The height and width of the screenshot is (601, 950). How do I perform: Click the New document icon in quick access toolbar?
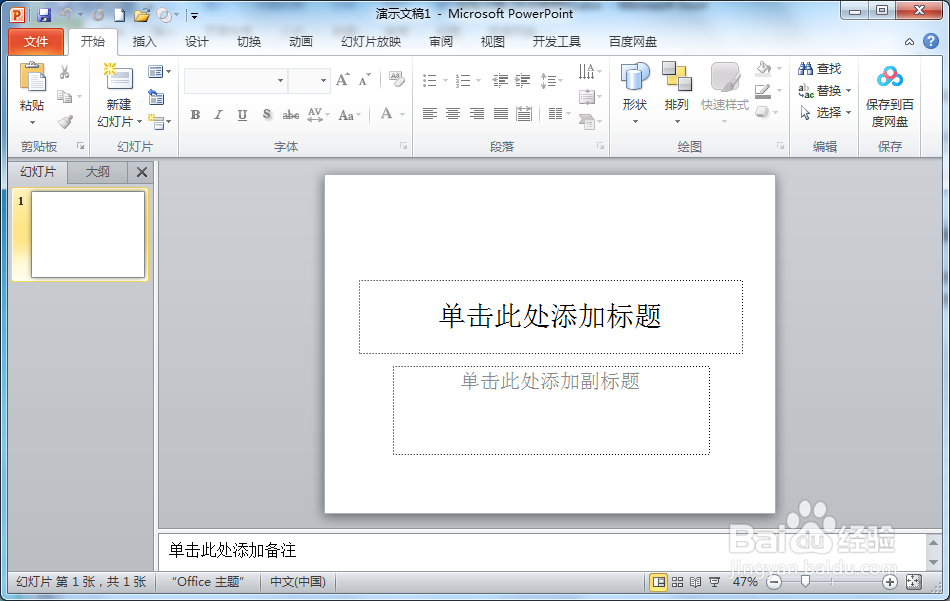[x=119, y=15]
